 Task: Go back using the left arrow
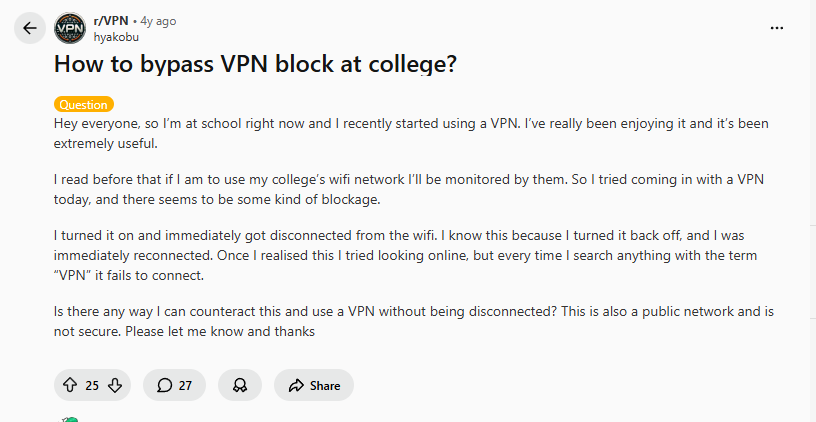point(29,28)
